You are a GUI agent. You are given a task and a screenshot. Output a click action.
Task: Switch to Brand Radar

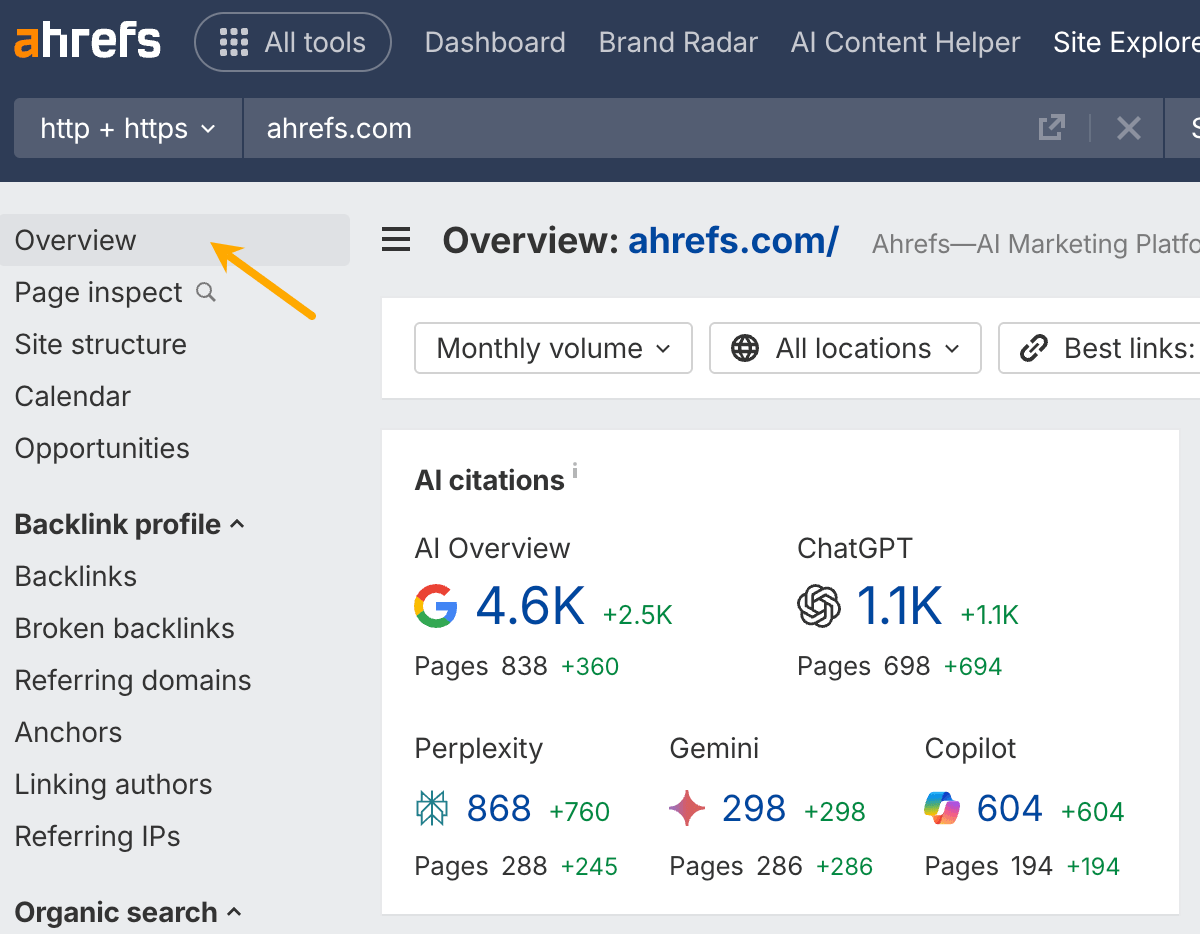click(678, 42)
